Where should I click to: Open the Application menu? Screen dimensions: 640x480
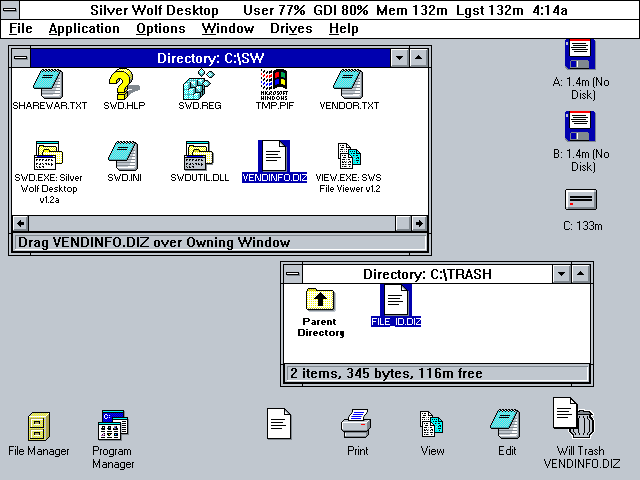click(x=84, y=29)
